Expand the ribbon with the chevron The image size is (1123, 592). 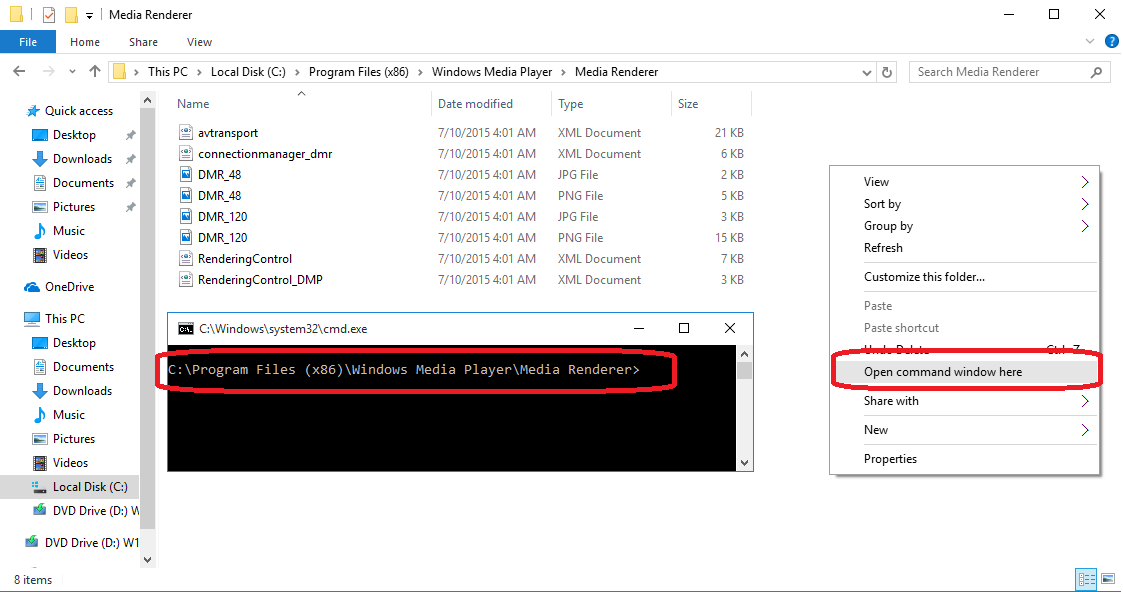click(x=1090, y=42)
